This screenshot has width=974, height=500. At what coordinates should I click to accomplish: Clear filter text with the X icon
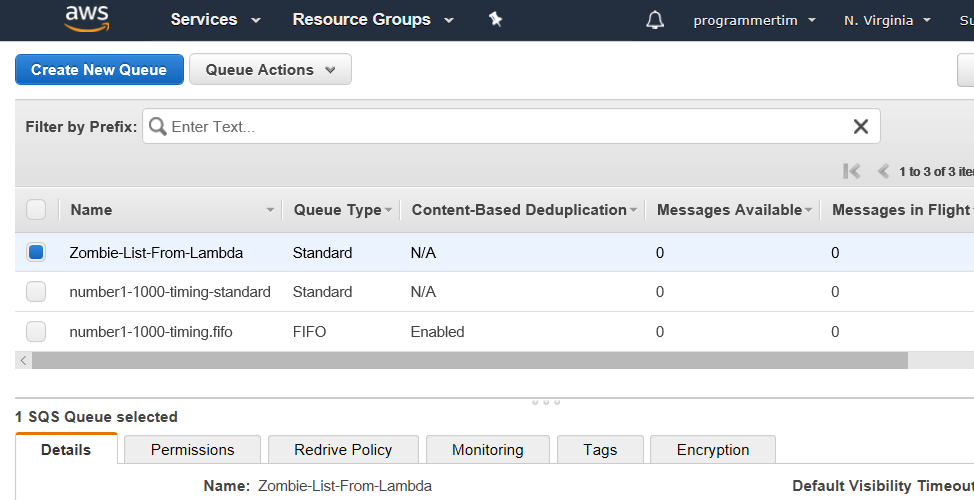pyautogui.click(x=860, y=126)
